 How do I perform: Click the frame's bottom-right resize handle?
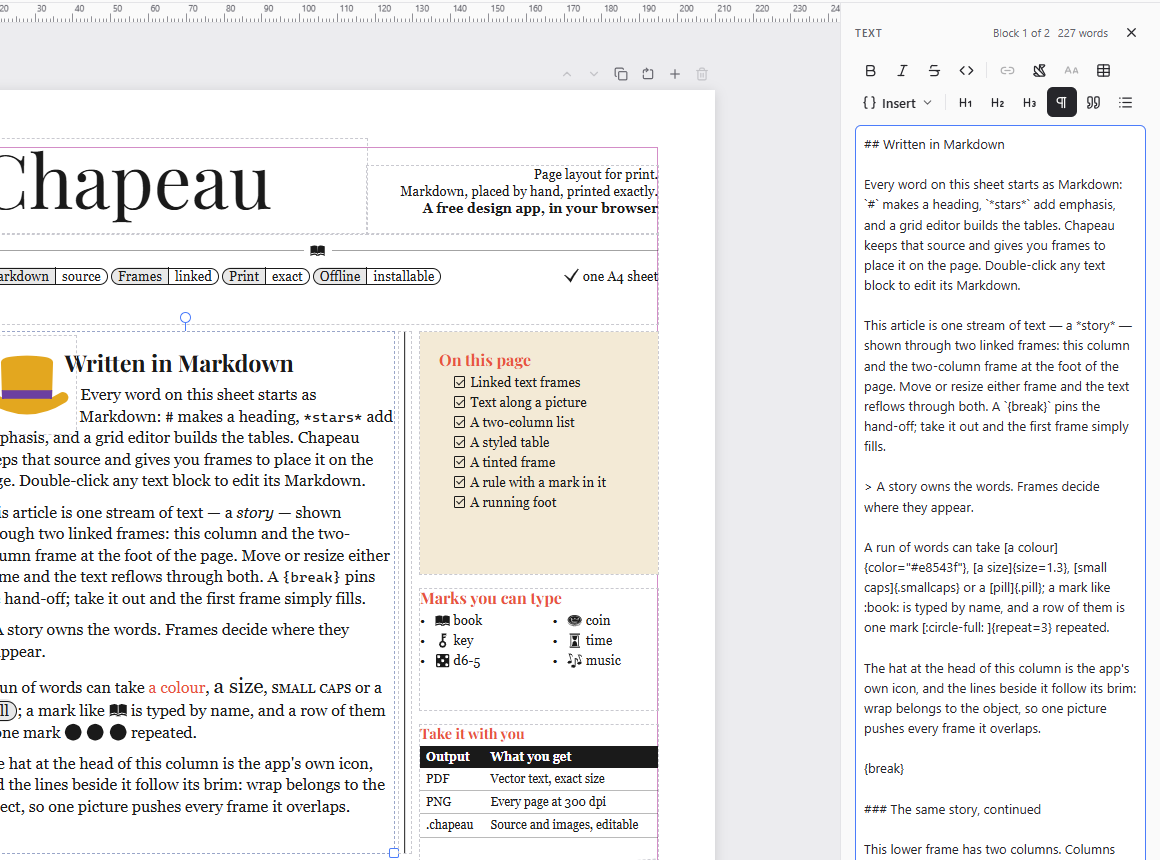click(x=394, y=853)
